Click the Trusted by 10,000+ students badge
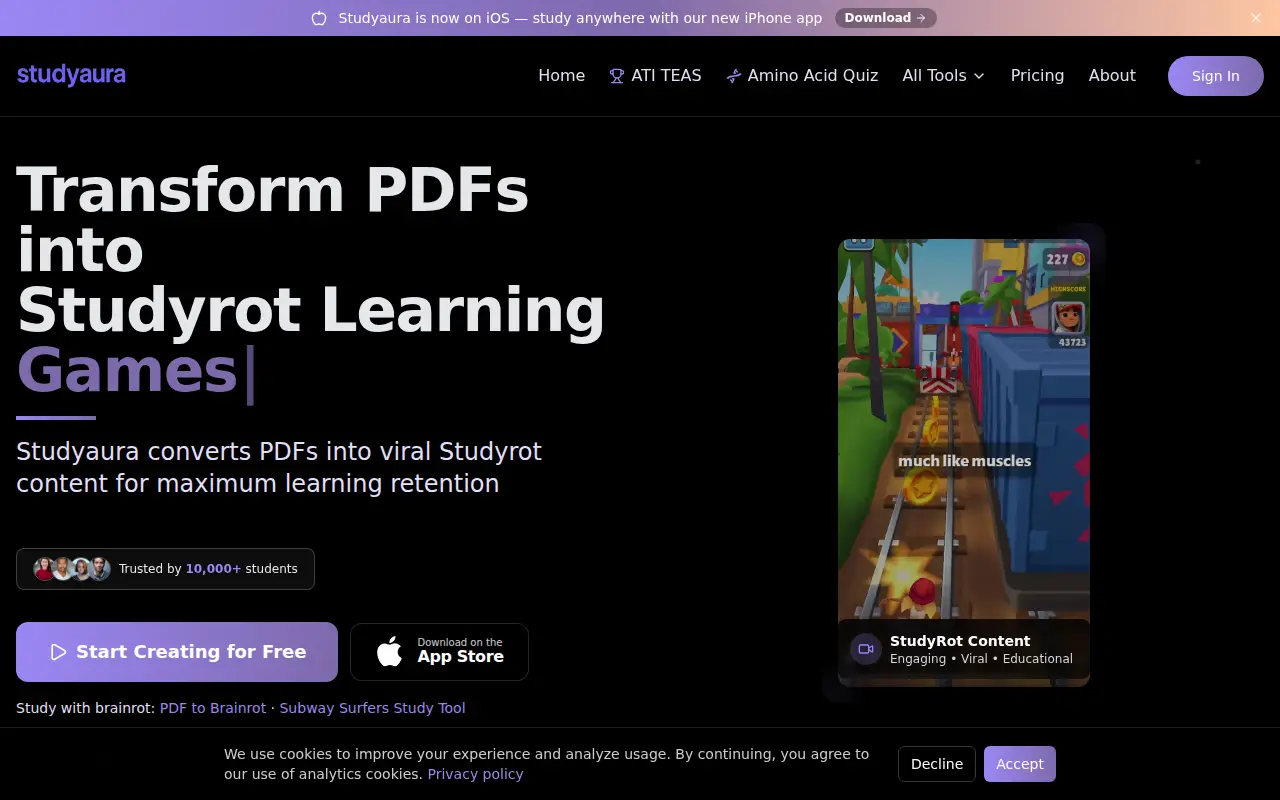Viewport: 1280px width, 800px height. pyautogui.click(x=165, y=569)
